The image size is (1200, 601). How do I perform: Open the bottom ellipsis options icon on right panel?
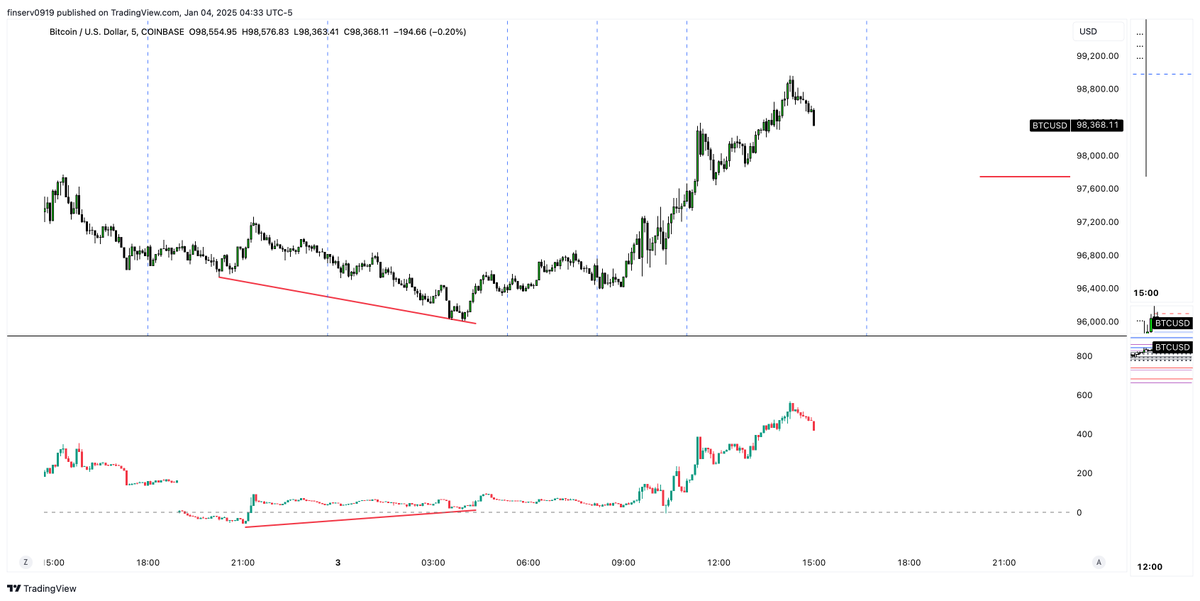(1138, 58)
